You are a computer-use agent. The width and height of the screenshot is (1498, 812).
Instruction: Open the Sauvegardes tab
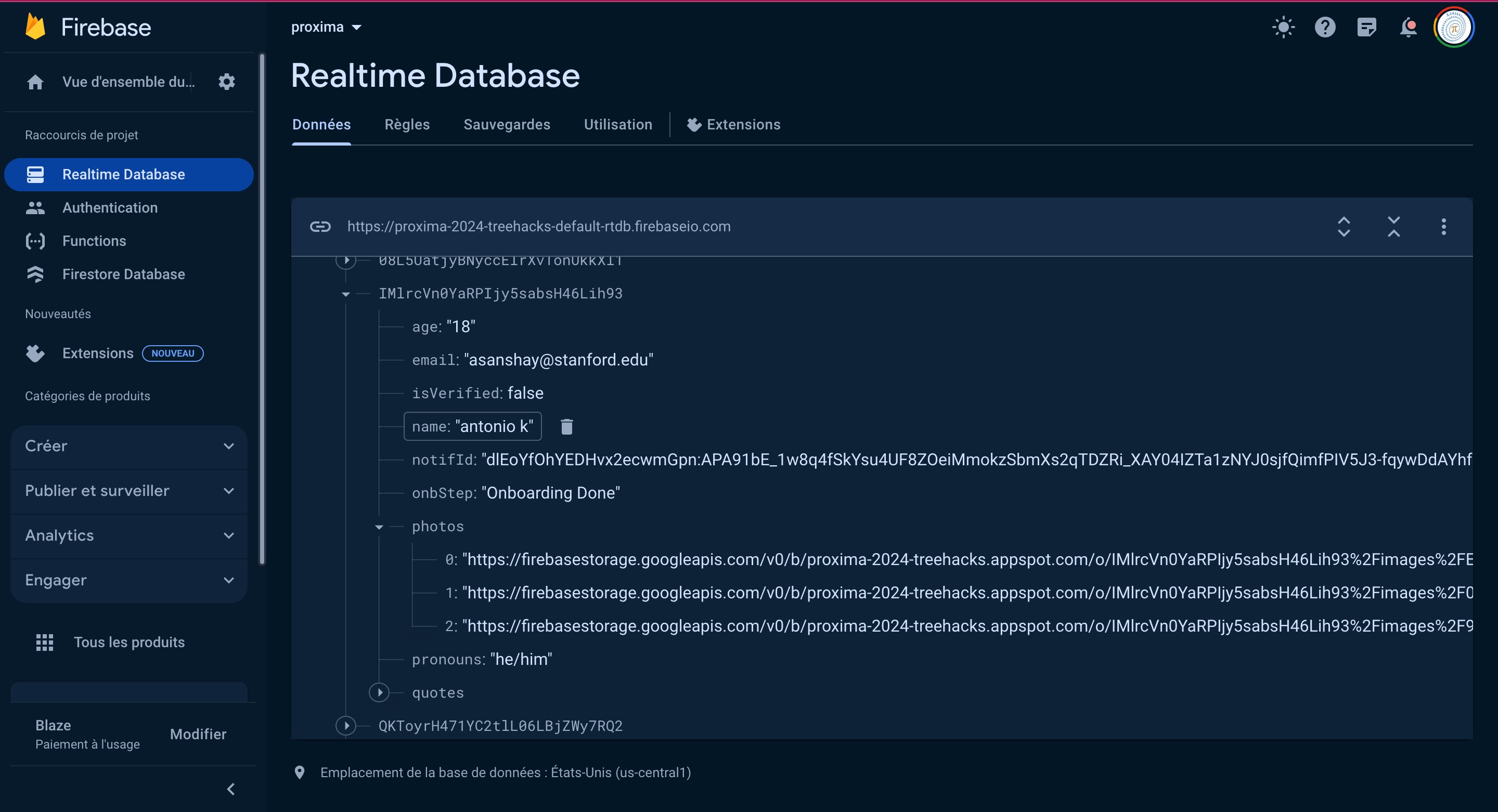(506, 124)
